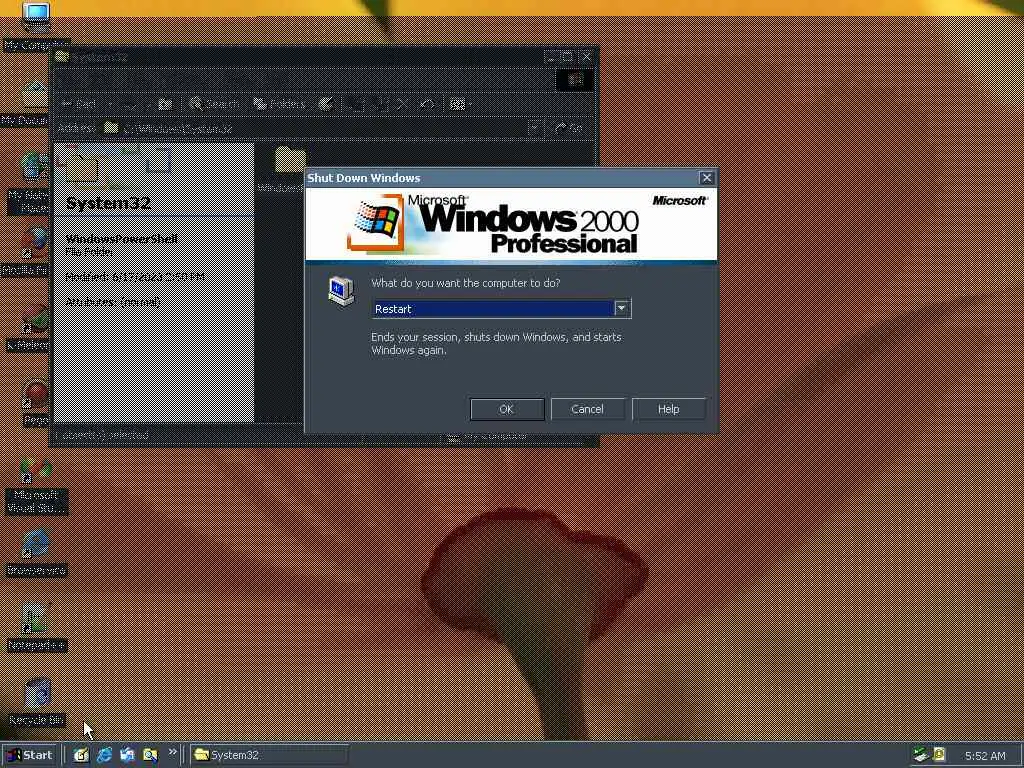Click the Attributes (normal) text in info pane
The image size is (1024, 768).
(x=112, y=302)
